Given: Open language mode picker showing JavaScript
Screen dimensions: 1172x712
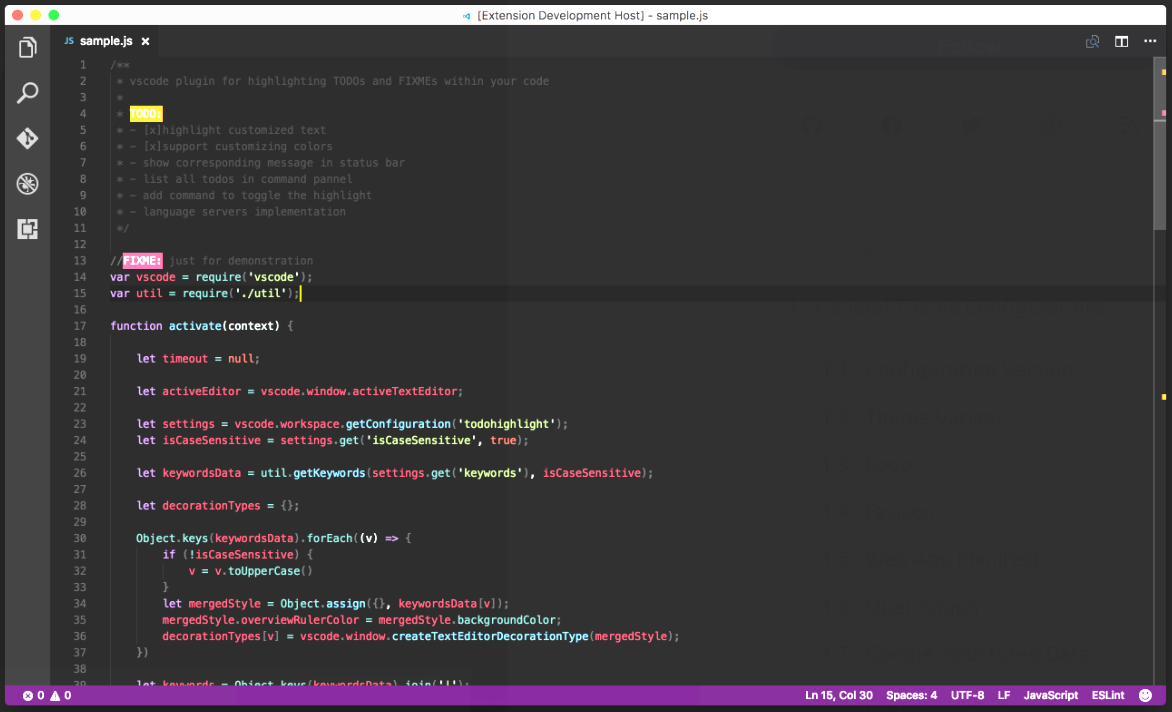Looking at the screenshot, I should tap(1050, 695).
